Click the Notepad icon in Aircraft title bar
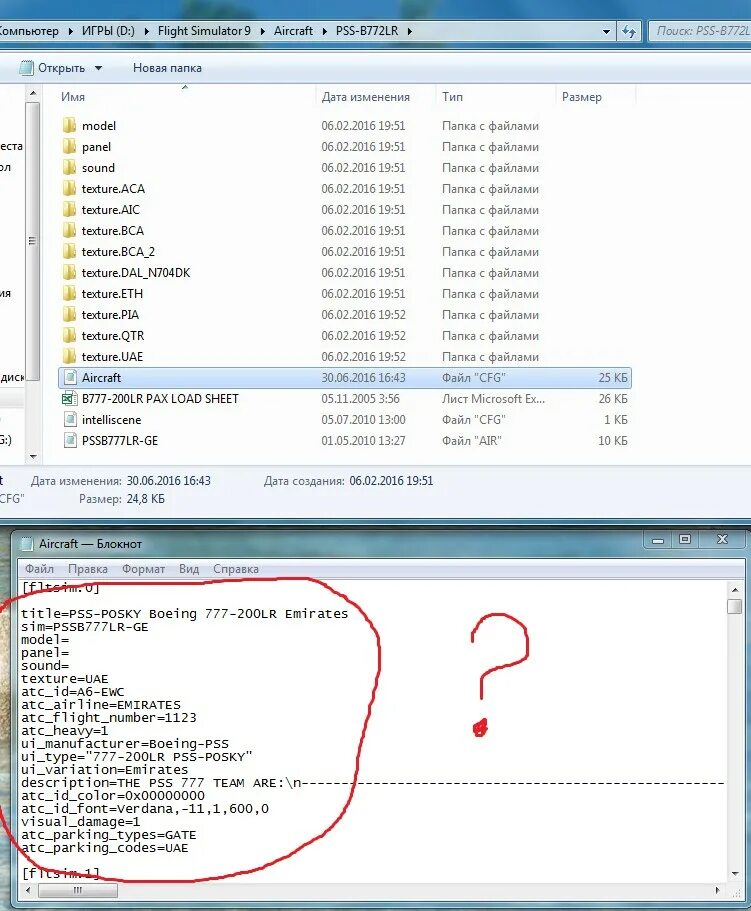Viewport: 751px width, 911px height. pos(27,544)
